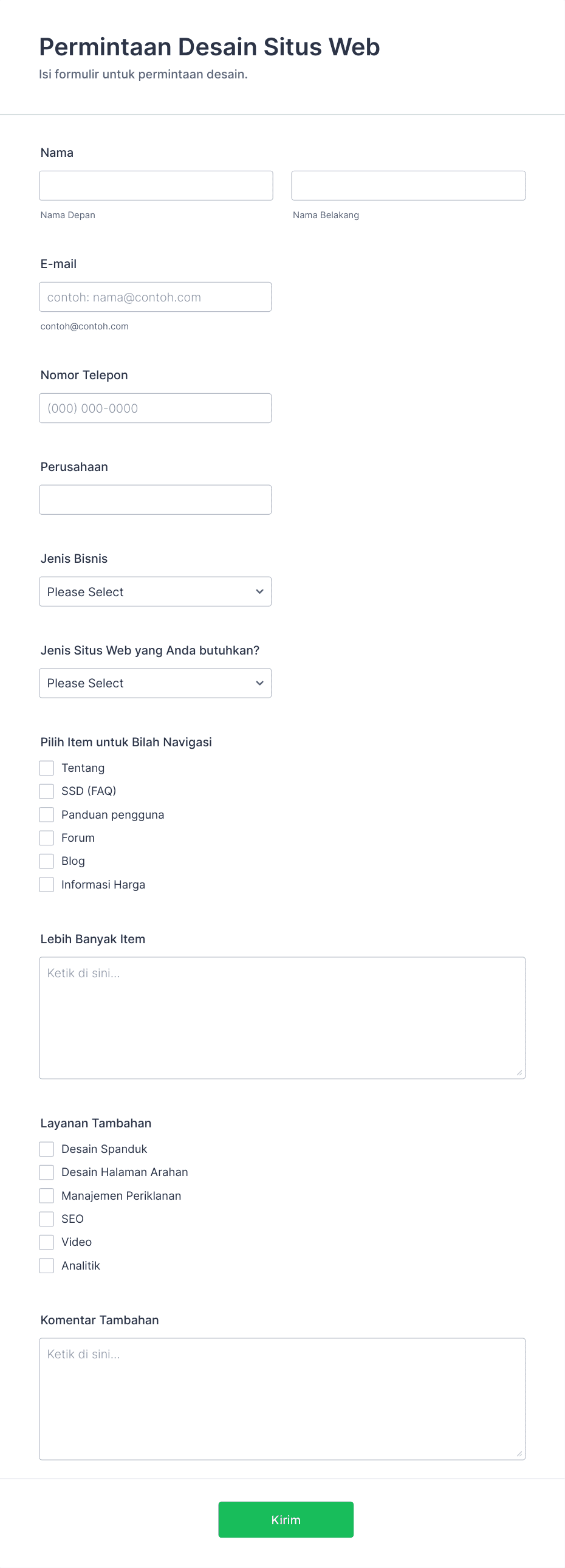Image resolution: width=565 pixels, height=1568 pixels.
Task: Enable the Blog checkbox
Action: (x=46, y=861)
